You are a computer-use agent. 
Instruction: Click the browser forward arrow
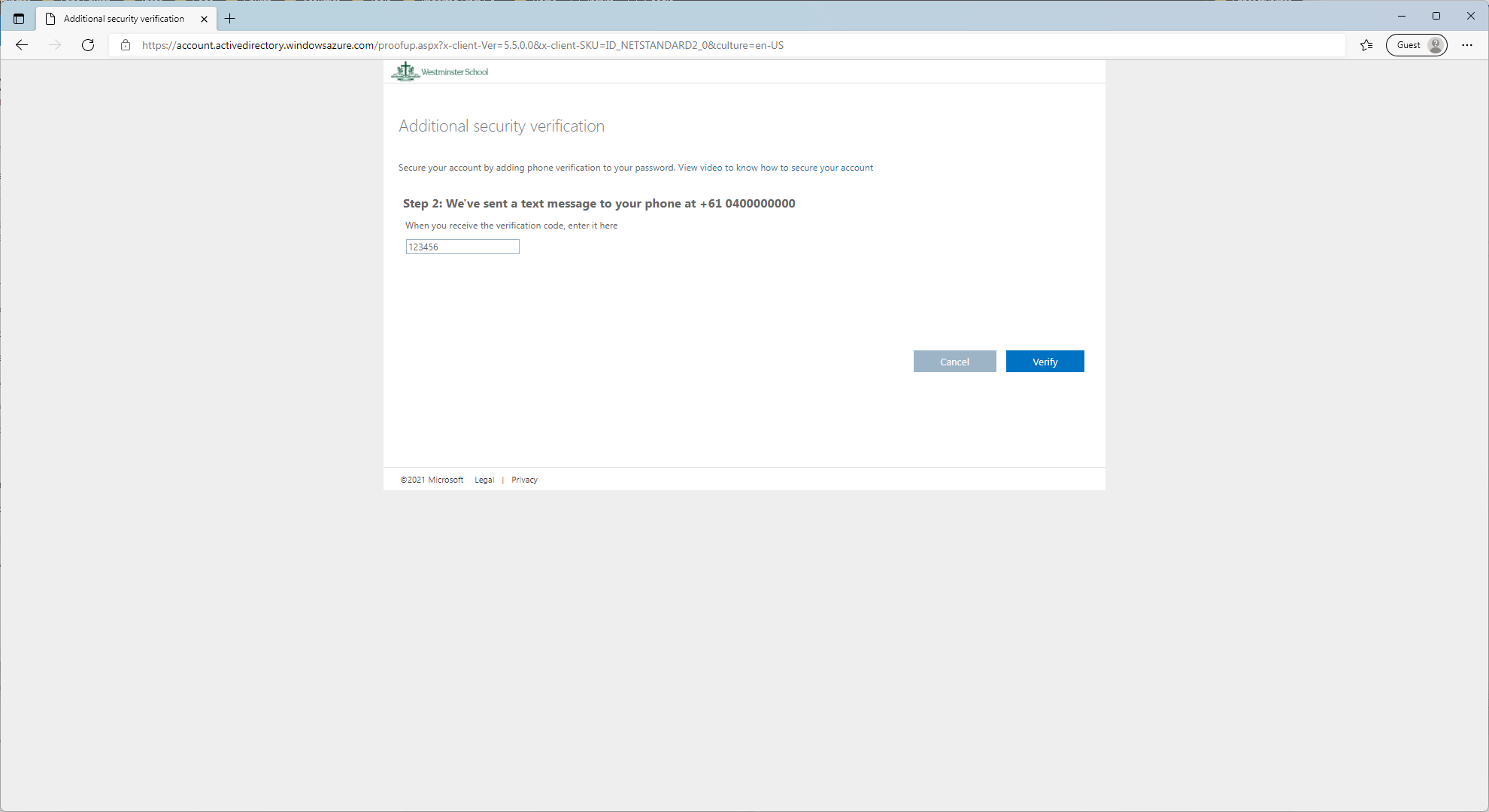pos(54,45)
